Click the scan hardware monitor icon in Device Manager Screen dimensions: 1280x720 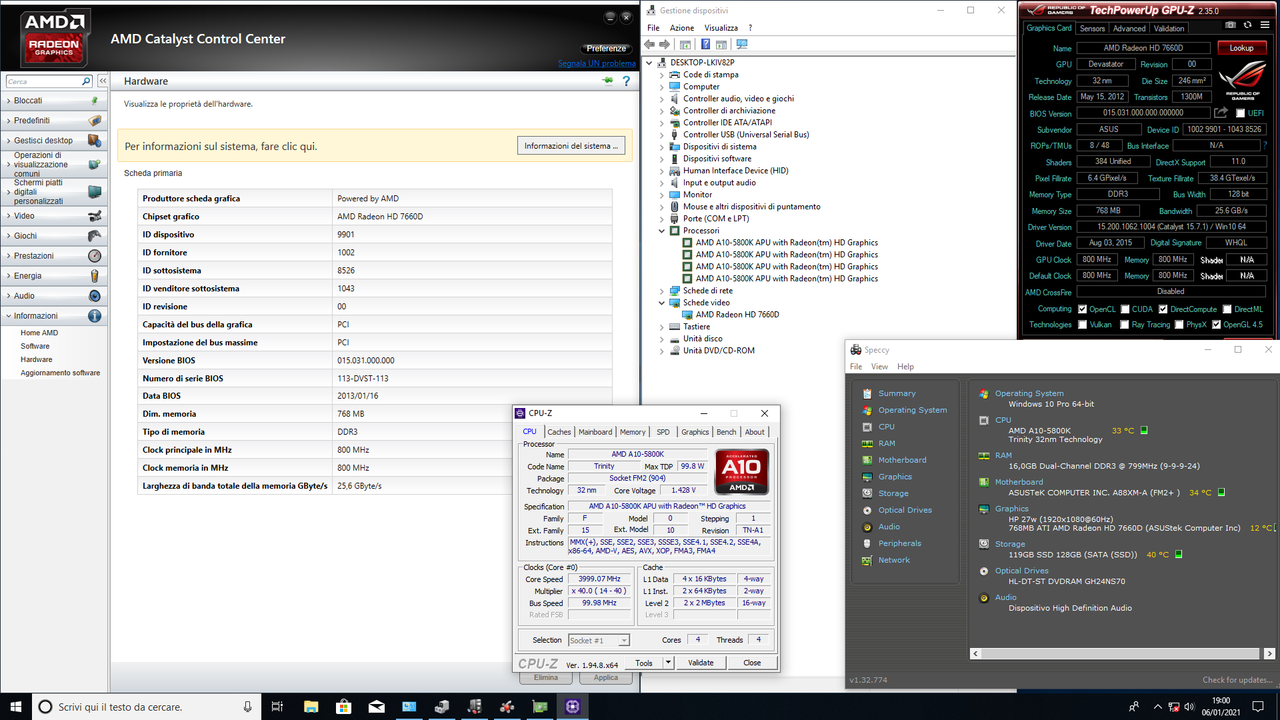[x=741, y=45]
